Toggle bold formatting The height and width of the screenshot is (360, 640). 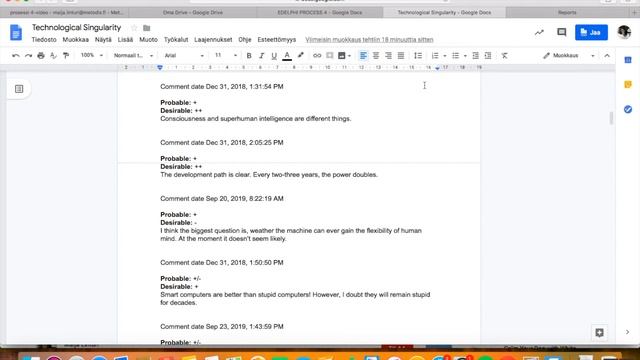(x=249, y=56)
